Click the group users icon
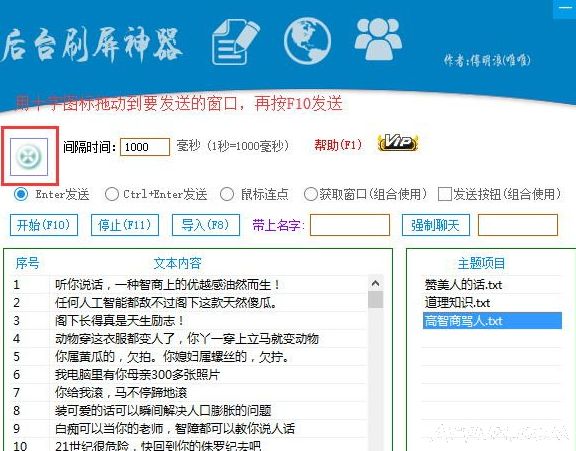The height and width of the screenshot is (451, 576). click(378, 39)
